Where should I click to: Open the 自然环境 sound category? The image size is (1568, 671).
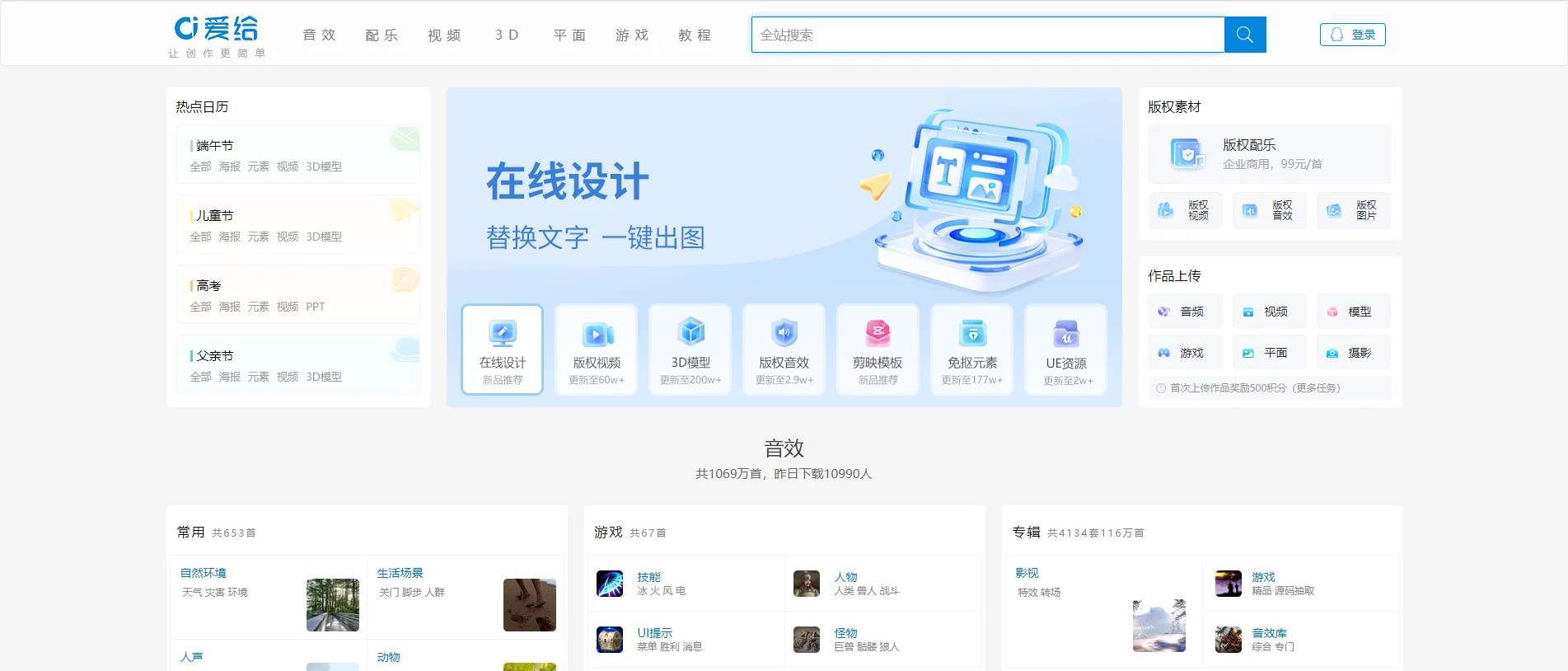(x=204, y=573)
